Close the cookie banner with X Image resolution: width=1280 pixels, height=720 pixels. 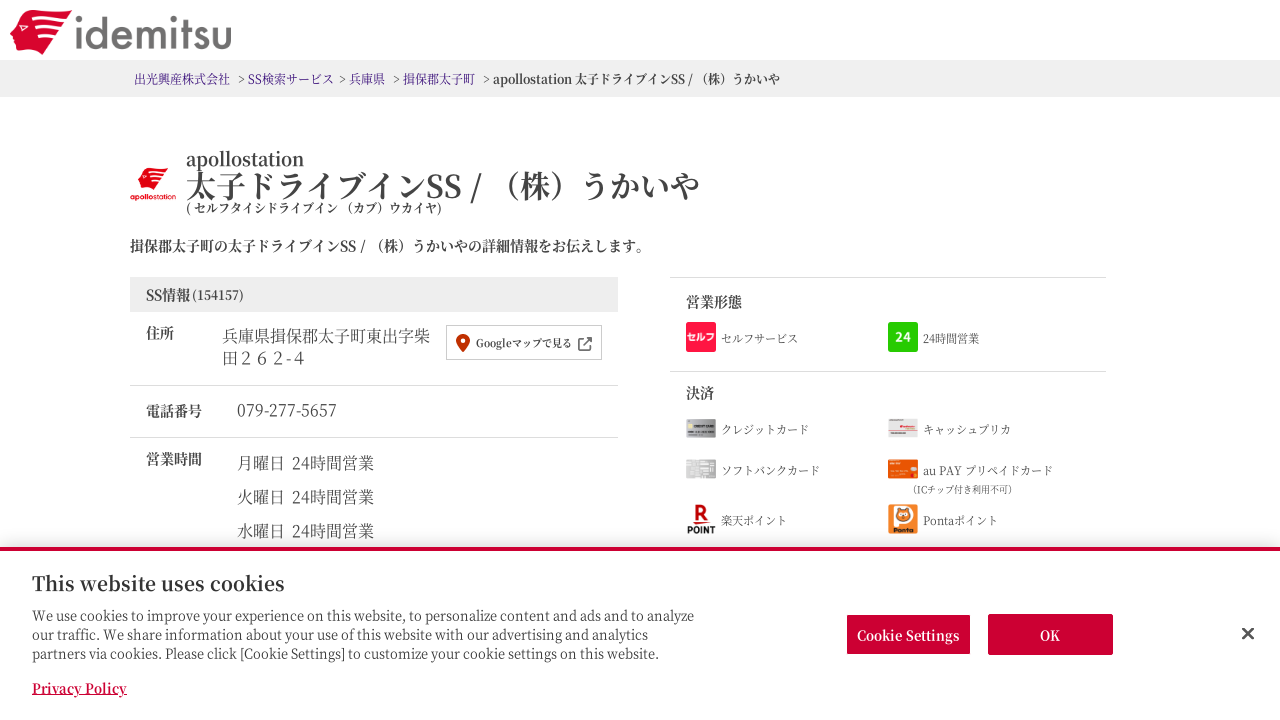click(x=1248, y=634)
